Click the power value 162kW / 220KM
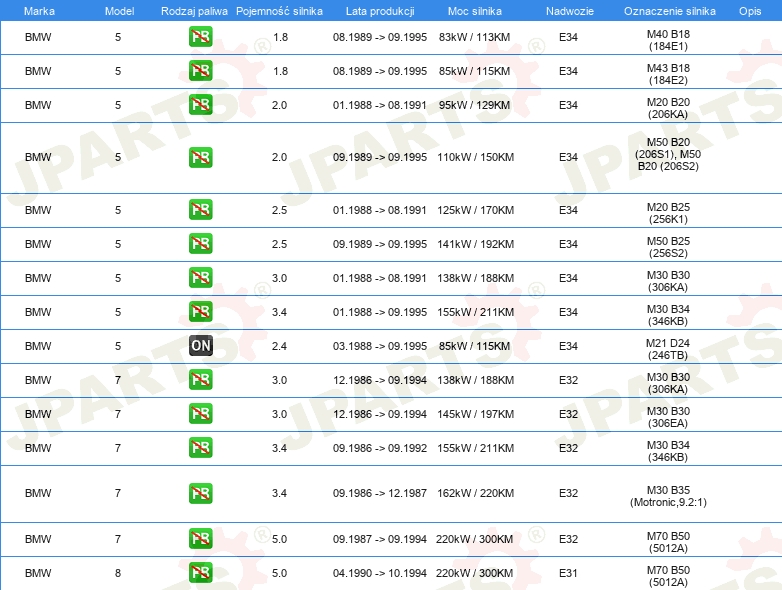 tap(475, 493)
